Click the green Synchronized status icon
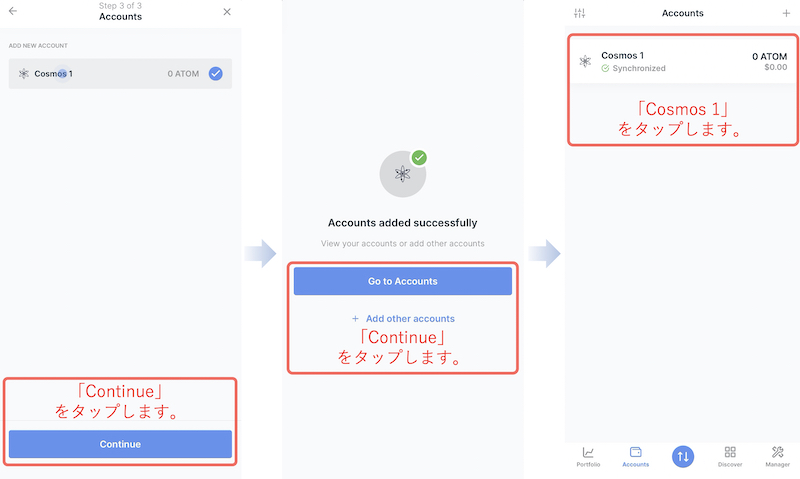Viewport: 800px width, 479px height. [x=605, y=68]
